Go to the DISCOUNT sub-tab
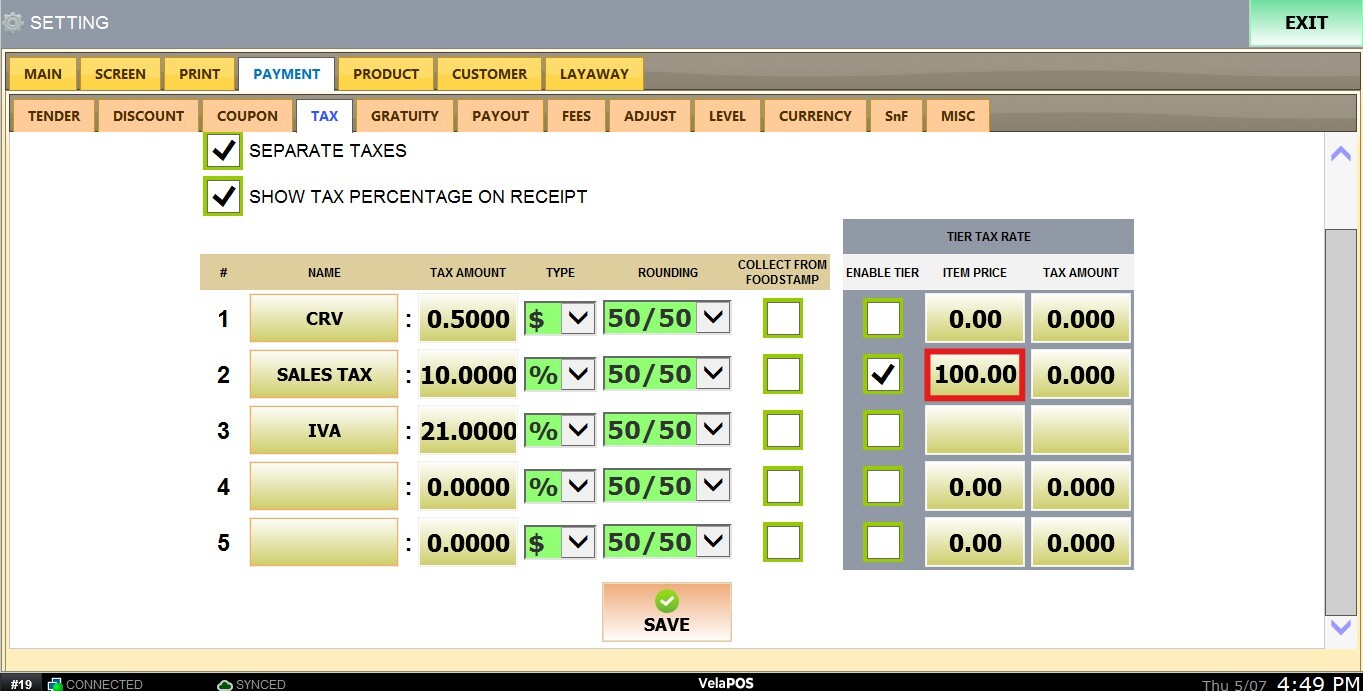Screen dimensions: 1363x691 point(148,116)
